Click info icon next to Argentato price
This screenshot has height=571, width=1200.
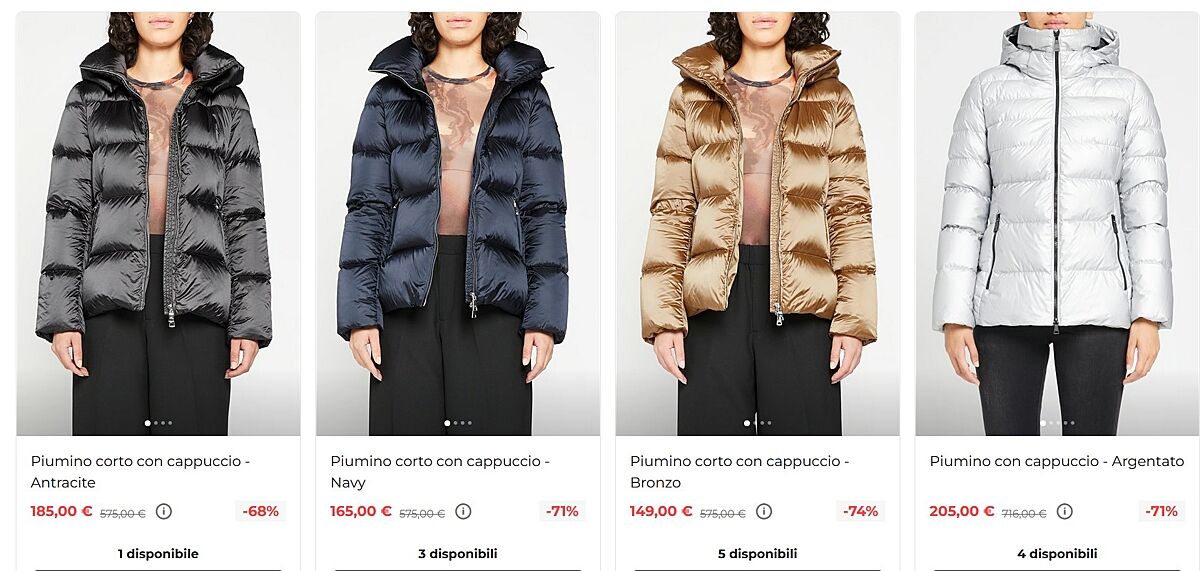click(x=1065, y=512)
